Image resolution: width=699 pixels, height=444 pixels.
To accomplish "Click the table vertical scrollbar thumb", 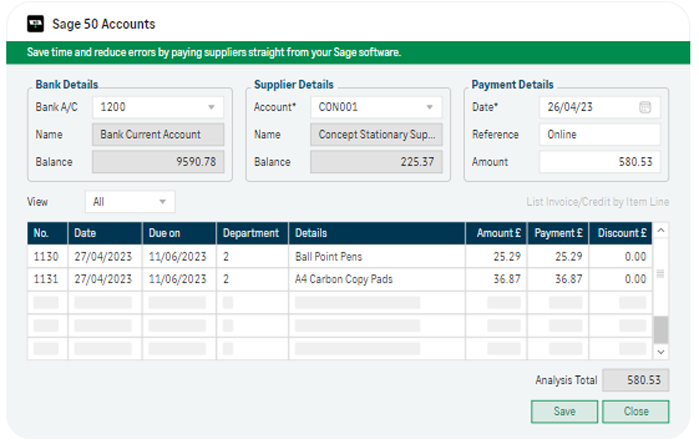I will (661, 329).
